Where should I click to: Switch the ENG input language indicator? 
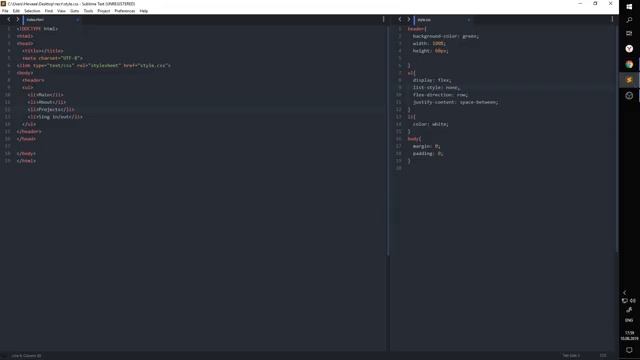pyautogui.click(x=629, y=320)
